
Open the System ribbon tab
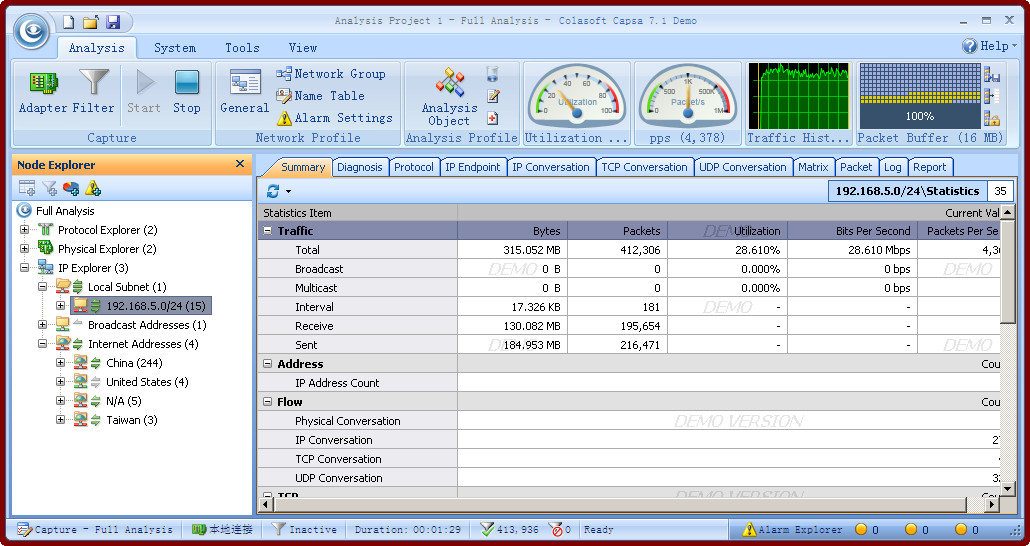[175, 48]
